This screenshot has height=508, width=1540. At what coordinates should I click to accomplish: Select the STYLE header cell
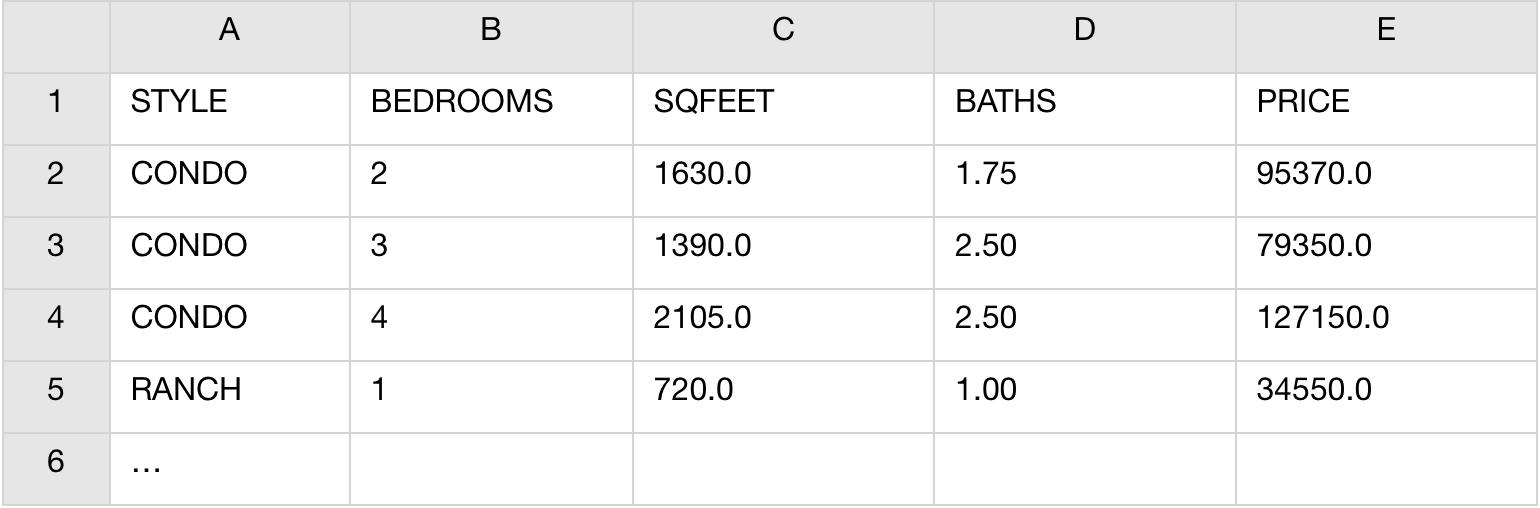[x=229, y=101]
